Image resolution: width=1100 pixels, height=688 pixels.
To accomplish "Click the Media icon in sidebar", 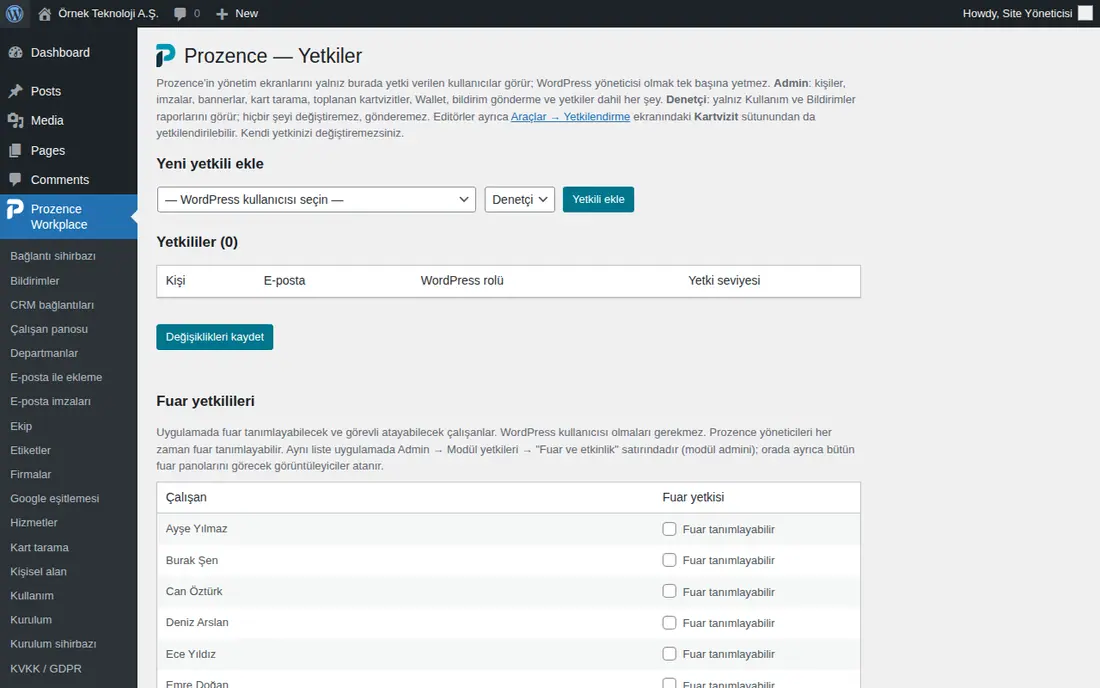I will [15, 121].
